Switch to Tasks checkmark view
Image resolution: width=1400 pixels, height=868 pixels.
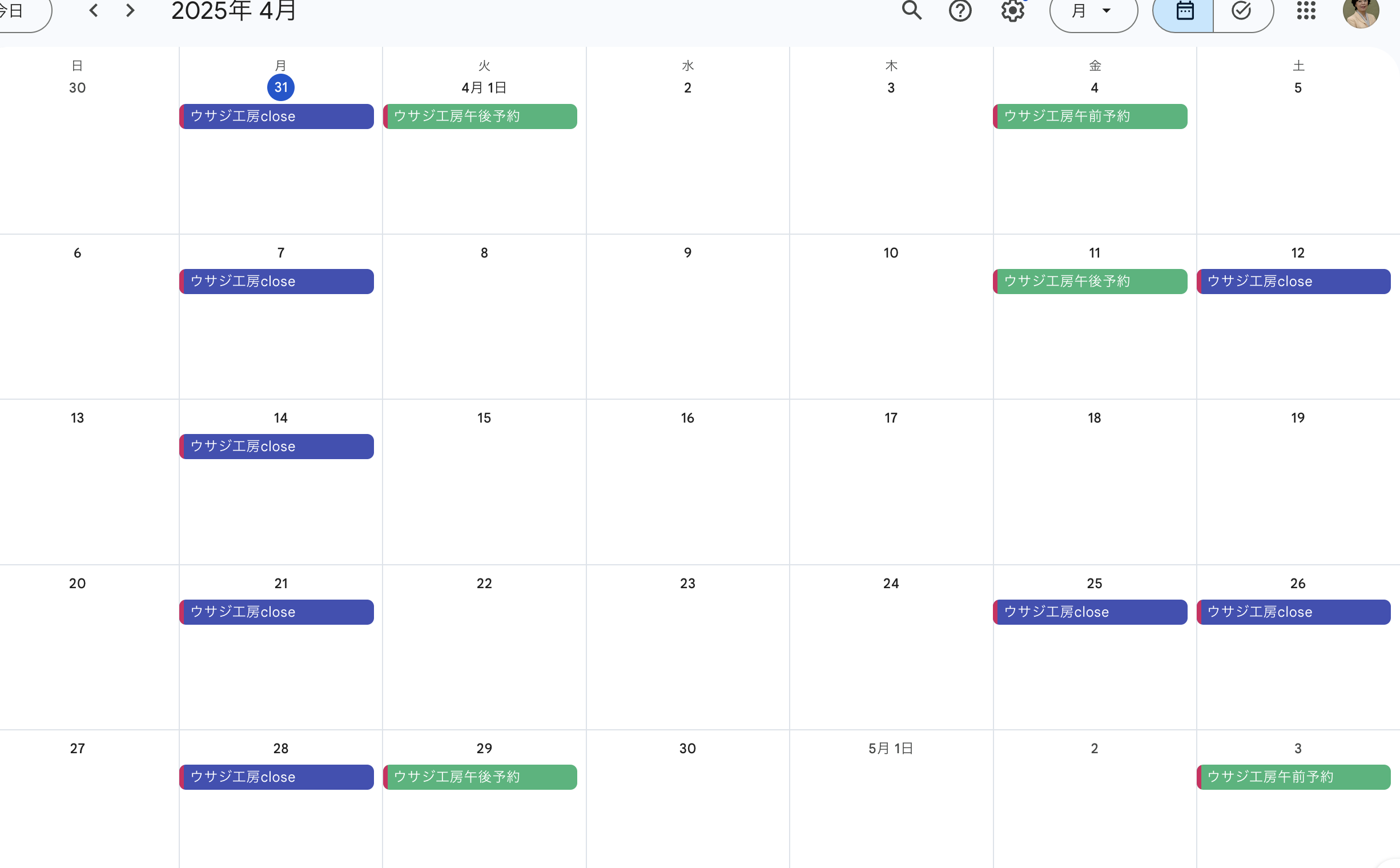1243,11
